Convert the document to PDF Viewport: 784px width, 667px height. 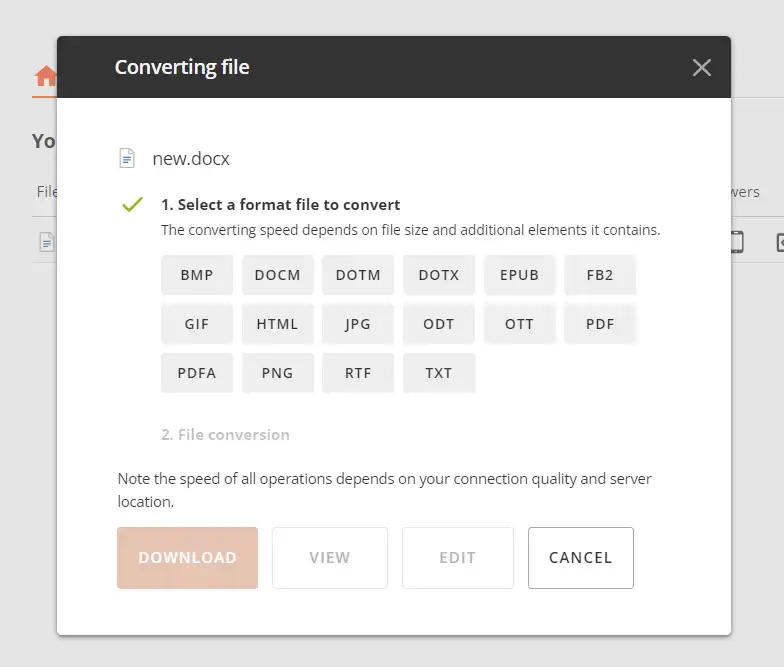(x=600, y=324)
